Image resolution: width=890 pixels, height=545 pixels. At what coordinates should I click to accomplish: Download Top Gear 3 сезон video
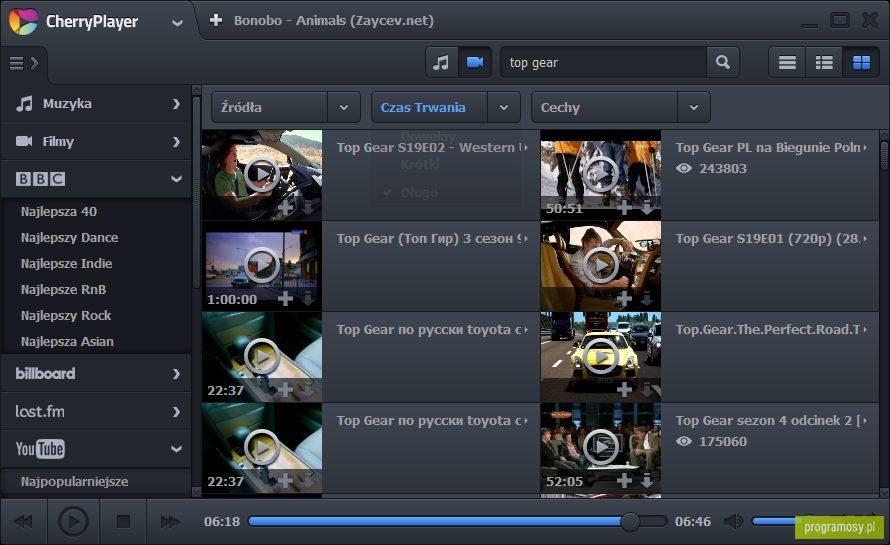click(x=308, y=299)
